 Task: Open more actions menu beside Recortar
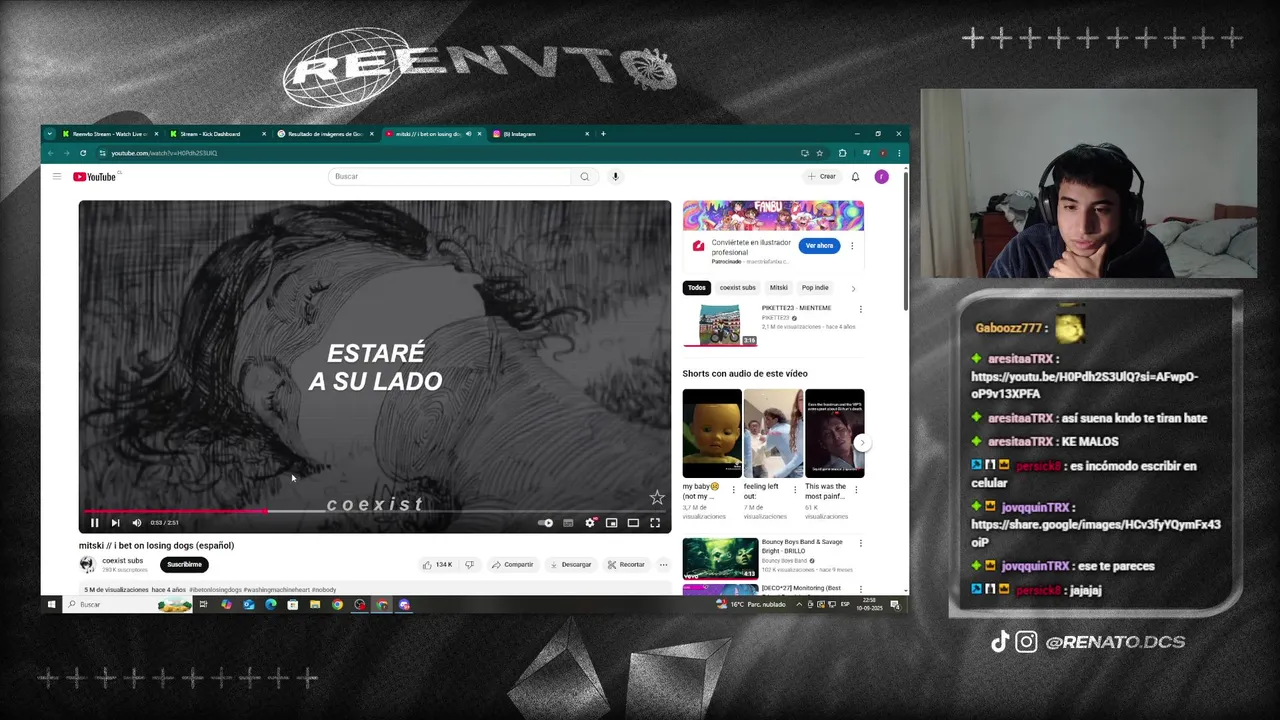tap(663, 564)
